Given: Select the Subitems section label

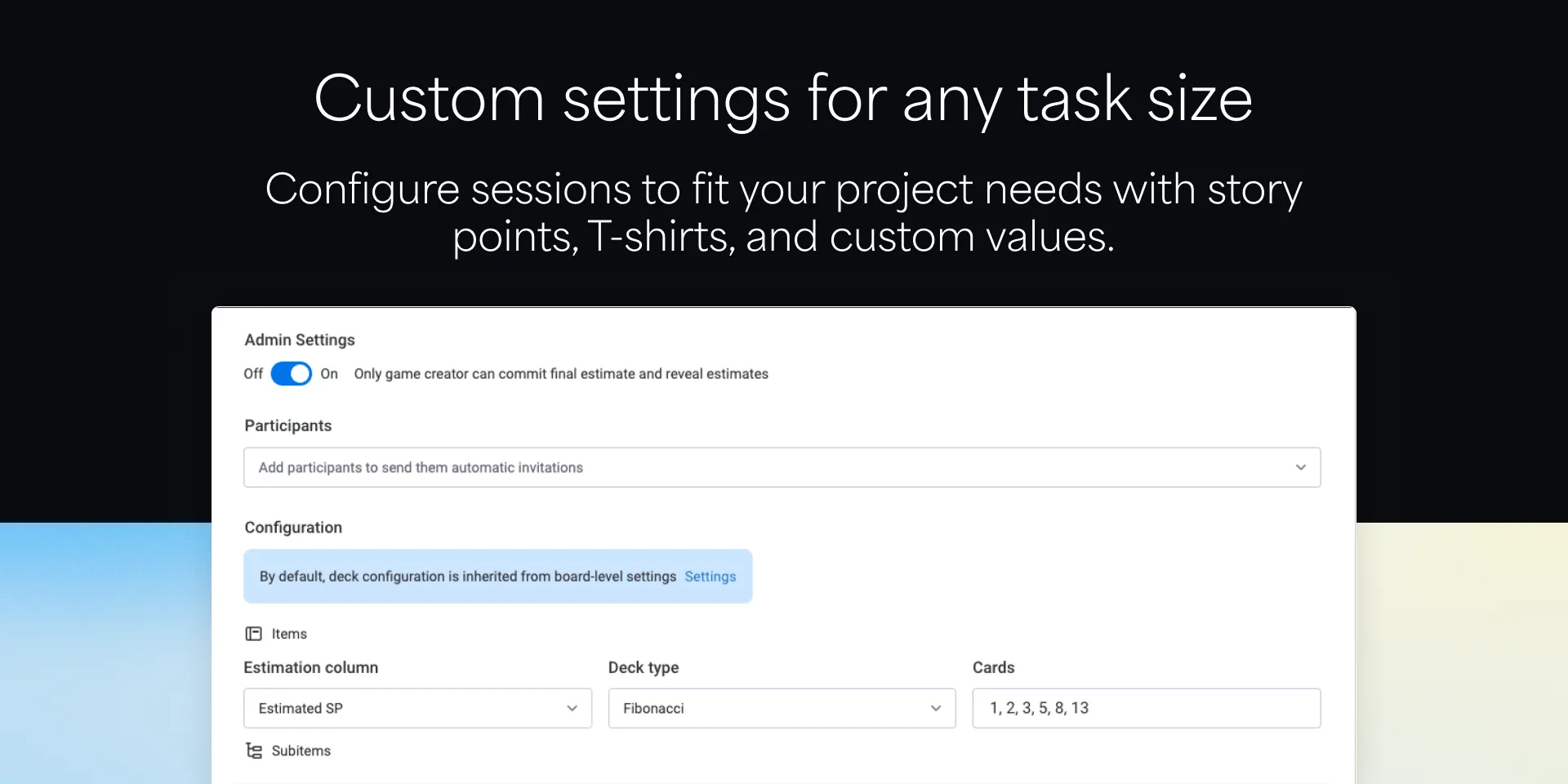Looking at the screenshot, I should 301,751.
